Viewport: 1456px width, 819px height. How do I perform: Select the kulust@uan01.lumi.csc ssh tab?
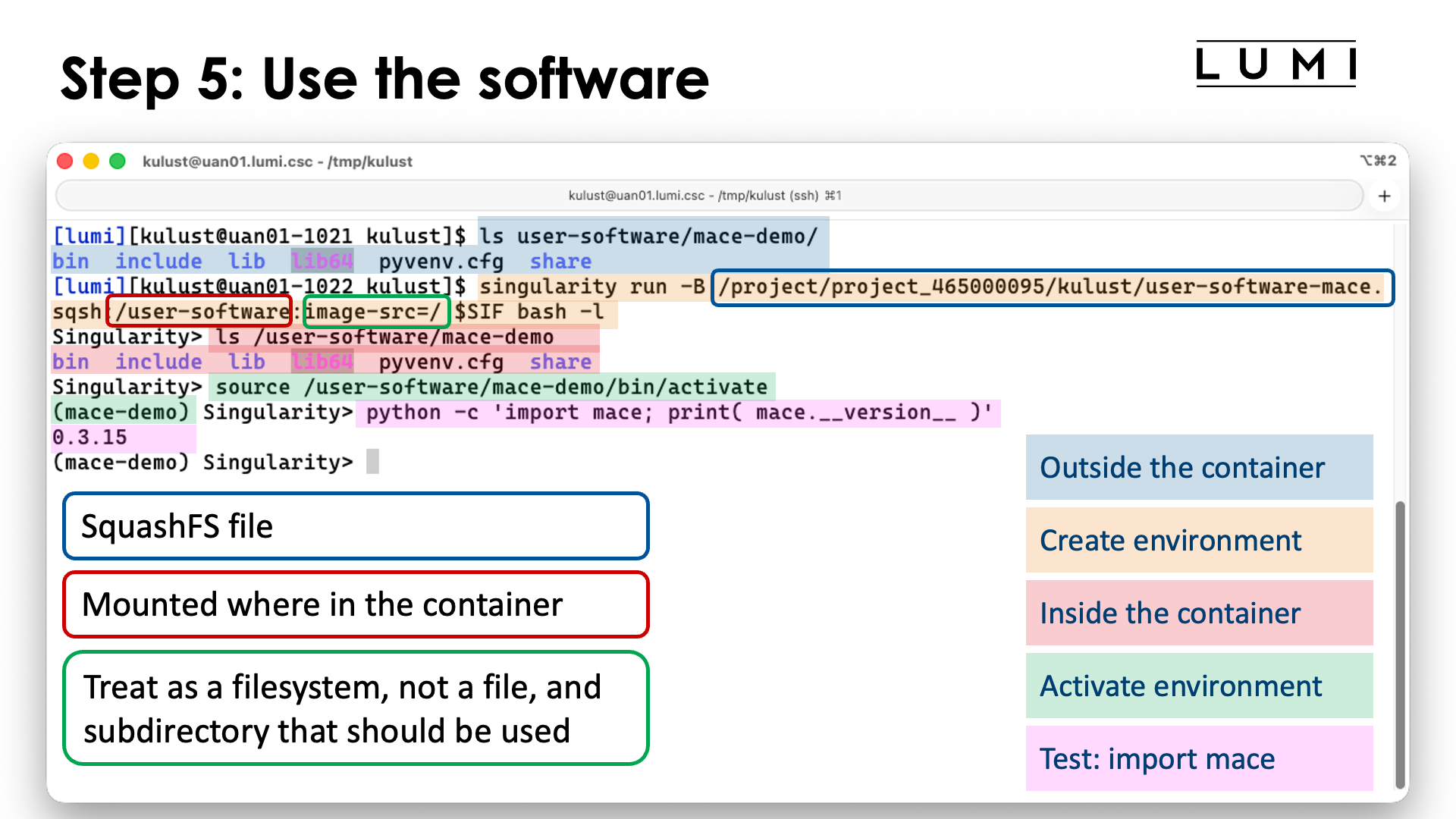[x=705, y=195]
